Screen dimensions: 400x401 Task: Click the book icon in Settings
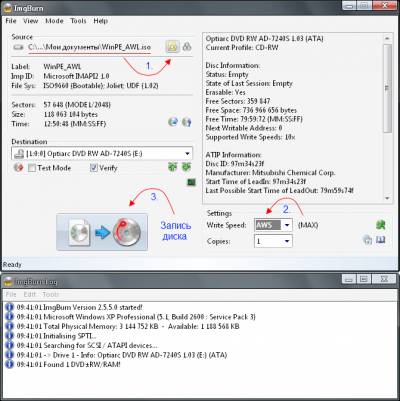pos(381,240)
